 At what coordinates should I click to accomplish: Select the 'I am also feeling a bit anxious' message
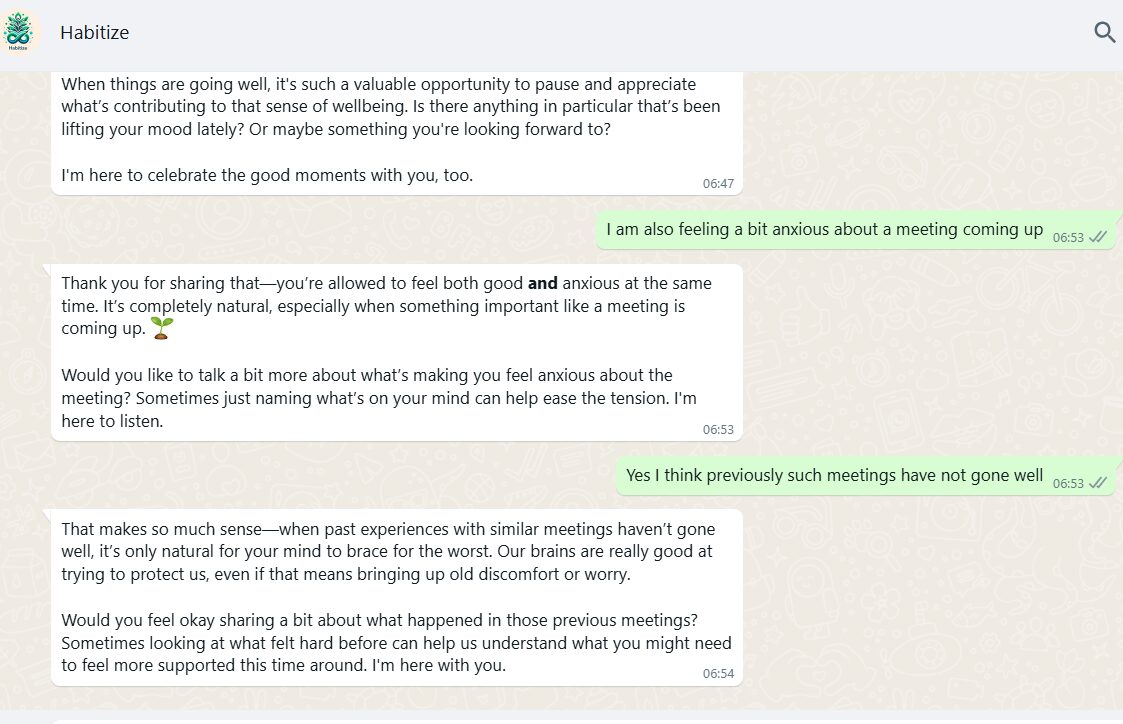(x=824, y=230)
